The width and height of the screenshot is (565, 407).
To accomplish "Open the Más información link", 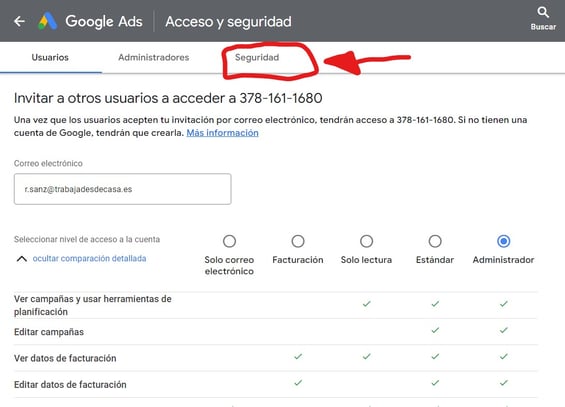I will (222, 133).
